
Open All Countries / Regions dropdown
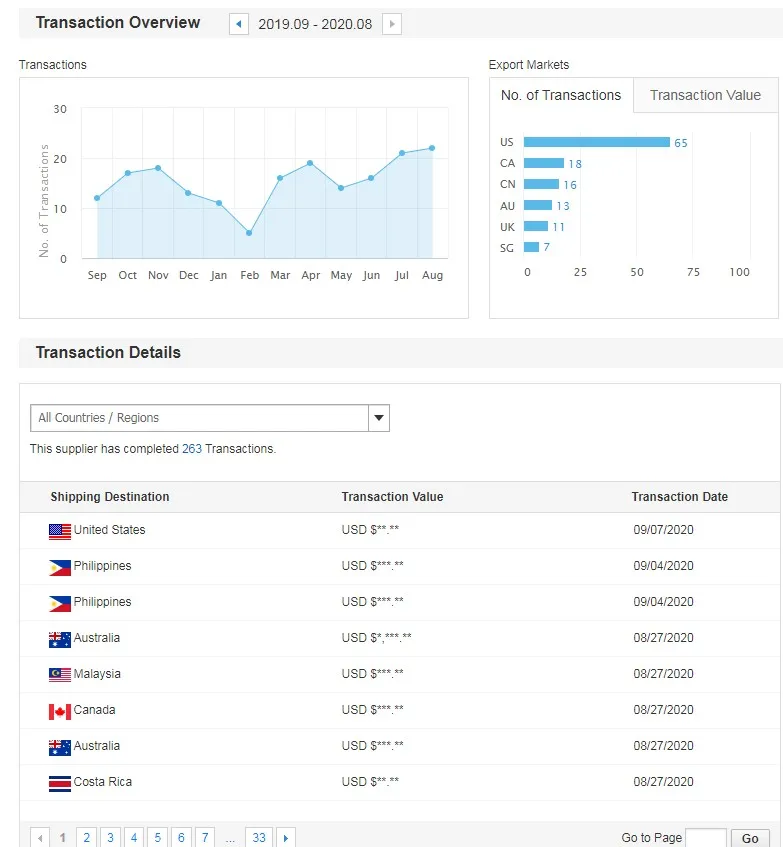pos(199,418)
